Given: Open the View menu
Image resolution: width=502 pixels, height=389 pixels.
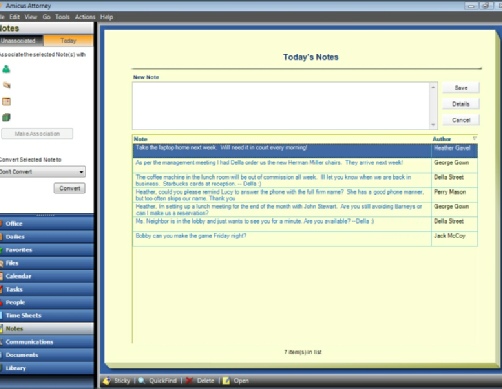Looking at the screenshot, I should 31,17.
